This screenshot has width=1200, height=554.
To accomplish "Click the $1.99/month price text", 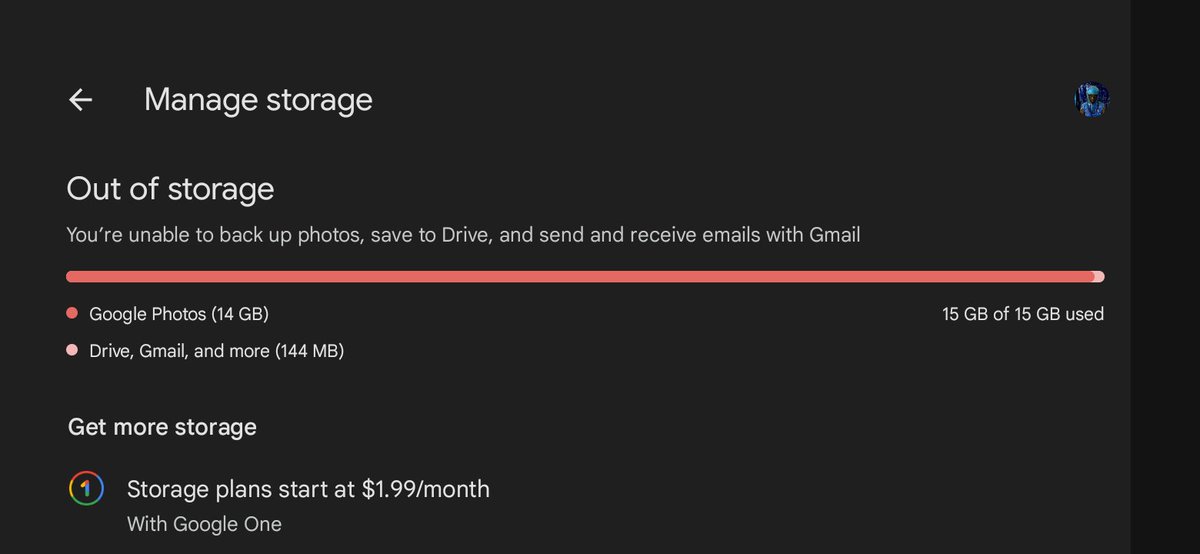I will [426, 489].
